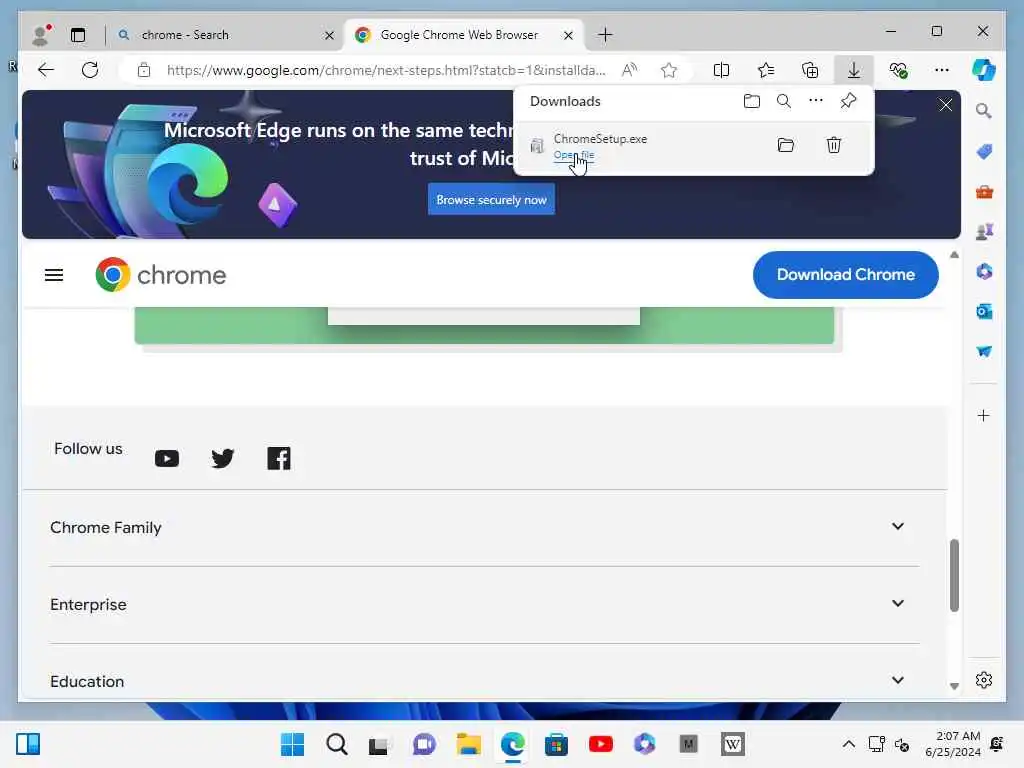Open the Windows Start menu
1024x768 pixels.
click(292, 744)
